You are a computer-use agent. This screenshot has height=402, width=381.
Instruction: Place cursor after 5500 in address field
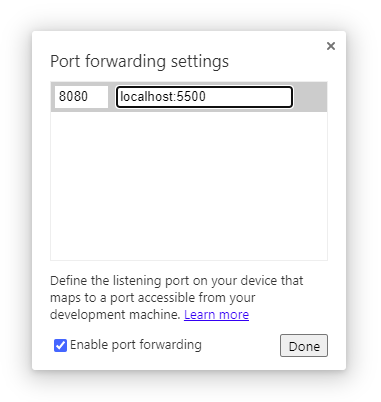pyautogui.click(x=207, y=97)
